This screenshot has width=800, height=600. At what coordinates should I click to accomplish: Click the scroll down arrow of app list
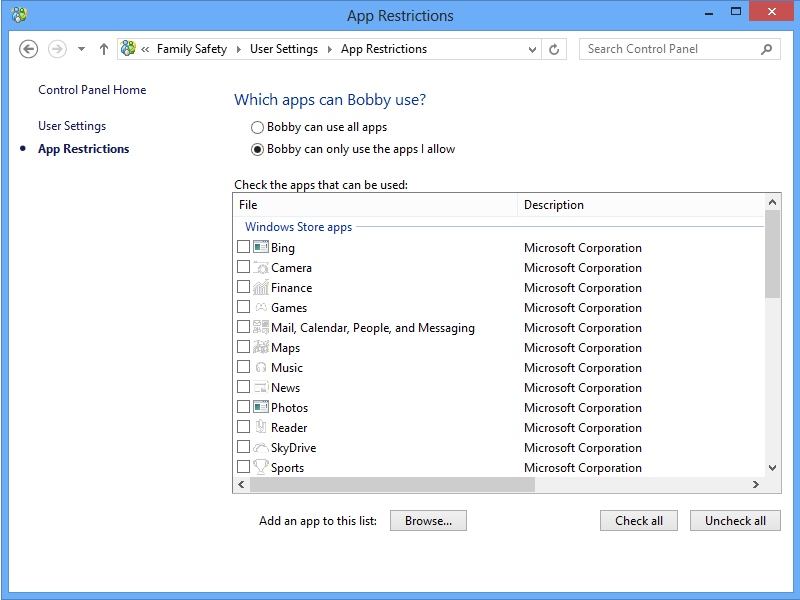tap(772, 468)
